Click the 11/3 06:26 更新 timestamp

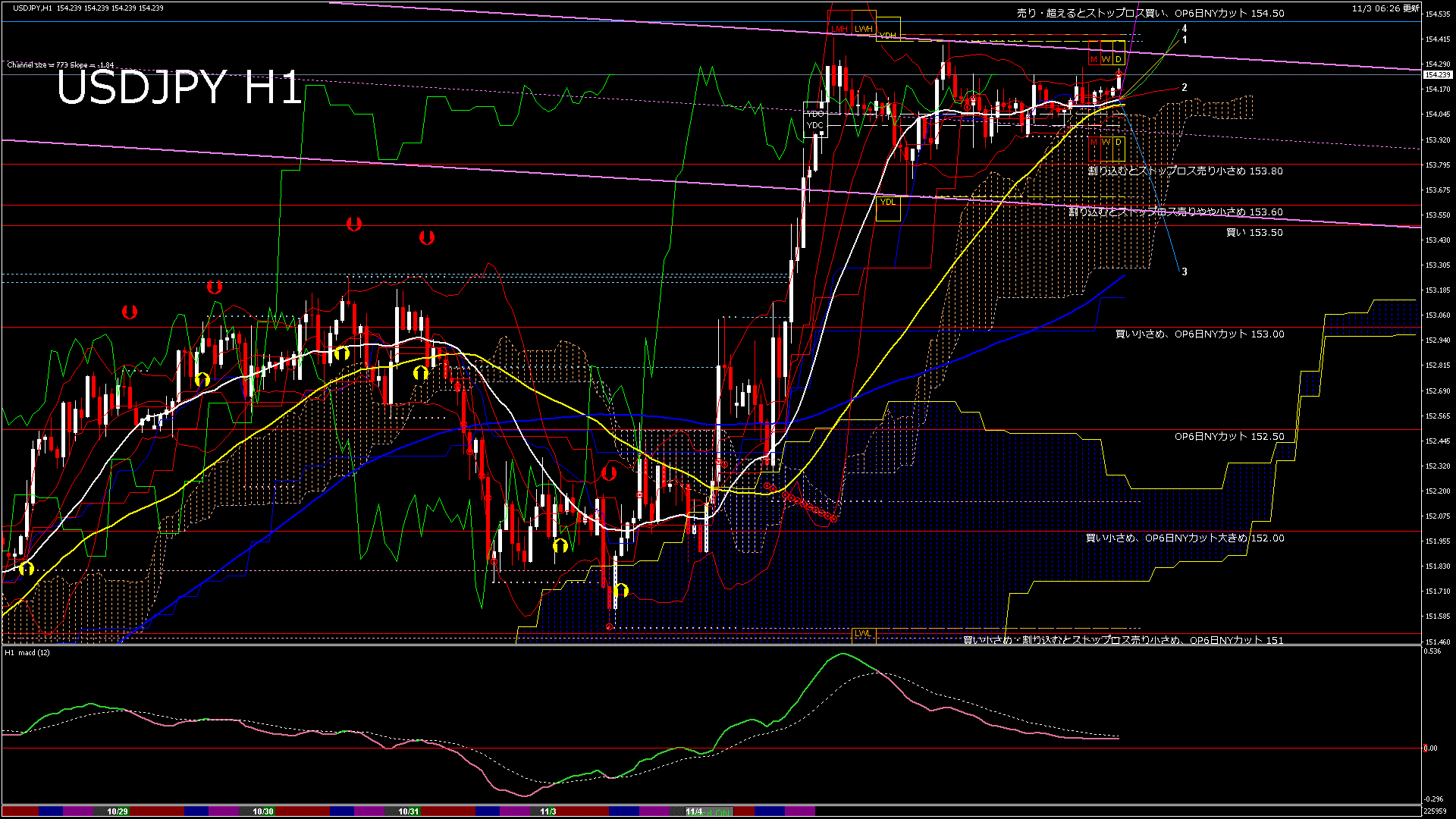[1385, 8]
